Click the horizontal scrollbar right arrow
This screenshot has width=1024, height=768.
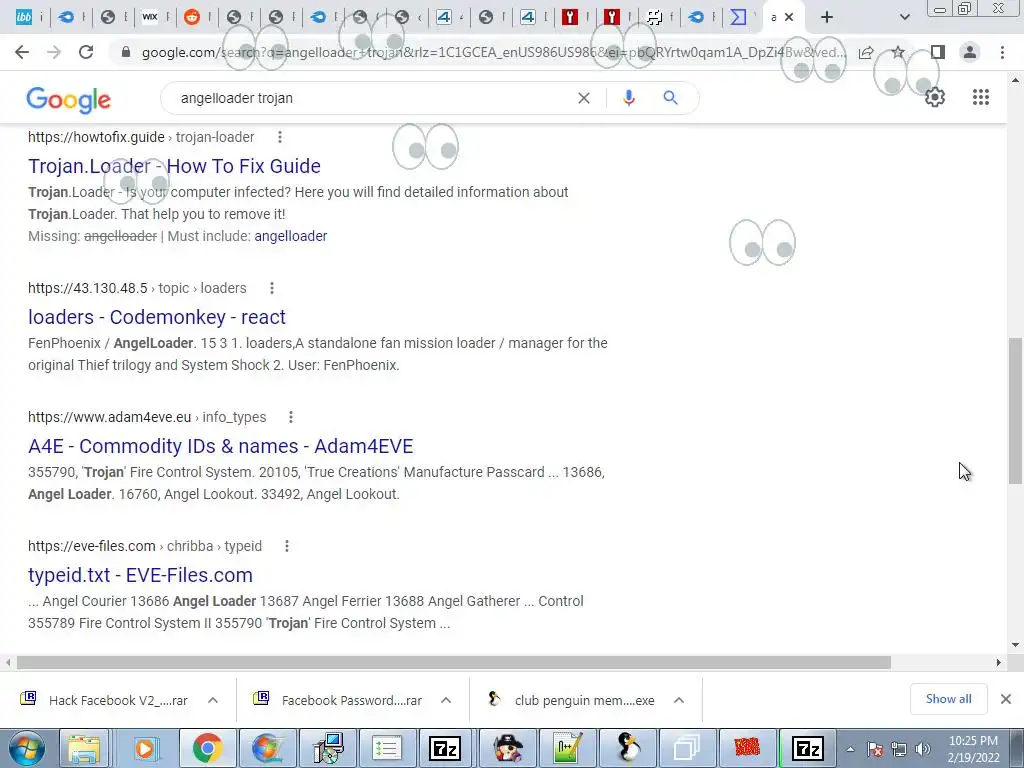coord(999,663)
